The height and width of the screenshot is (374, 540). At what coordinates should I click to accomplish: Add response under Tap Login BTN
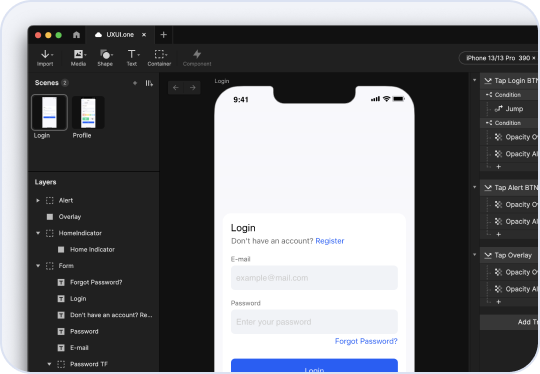point(498,167)
